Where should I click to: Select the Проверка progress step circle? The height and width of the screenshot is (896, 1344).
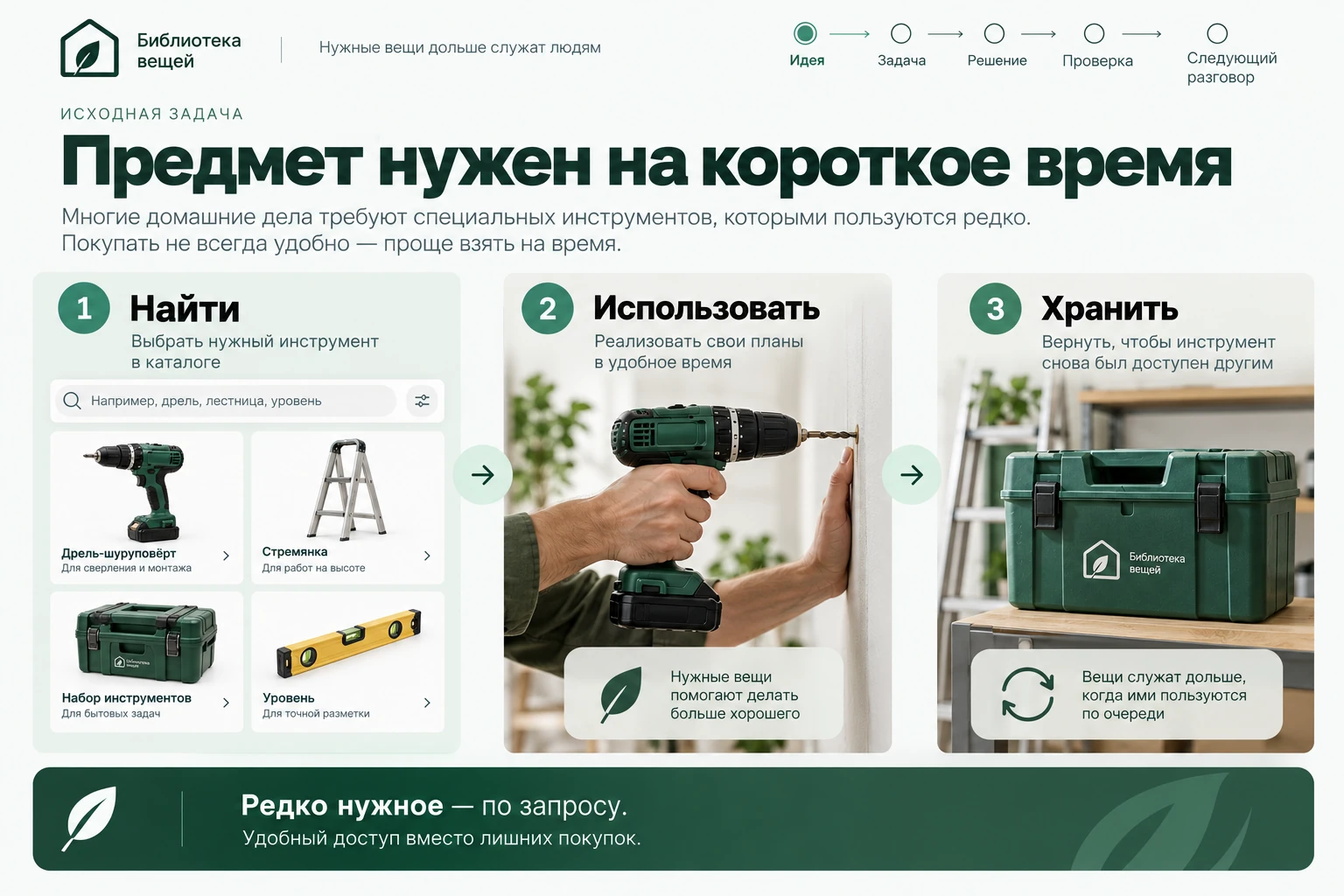coord(1094,33)
